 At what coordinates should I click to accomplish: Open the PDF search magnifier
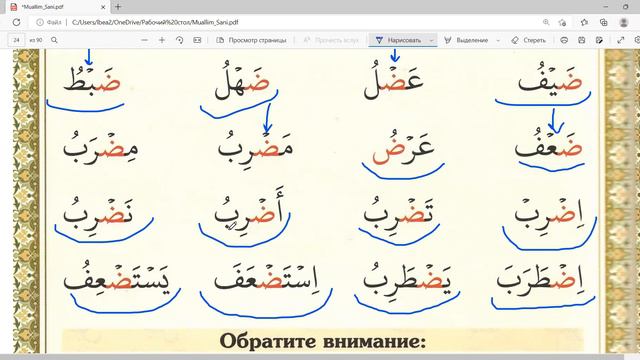pos(54,40)
